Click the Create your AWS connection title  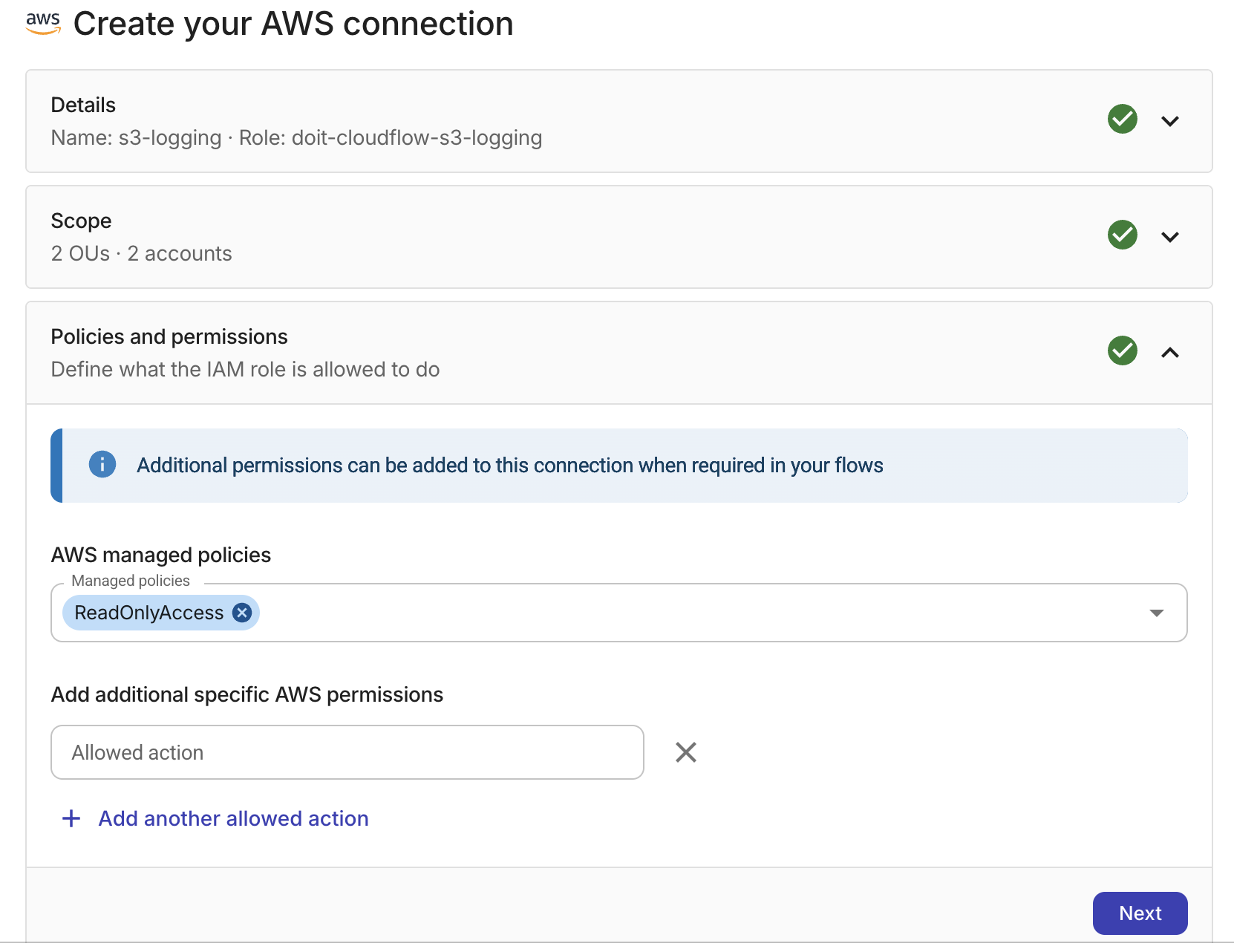tap(293, 24)
